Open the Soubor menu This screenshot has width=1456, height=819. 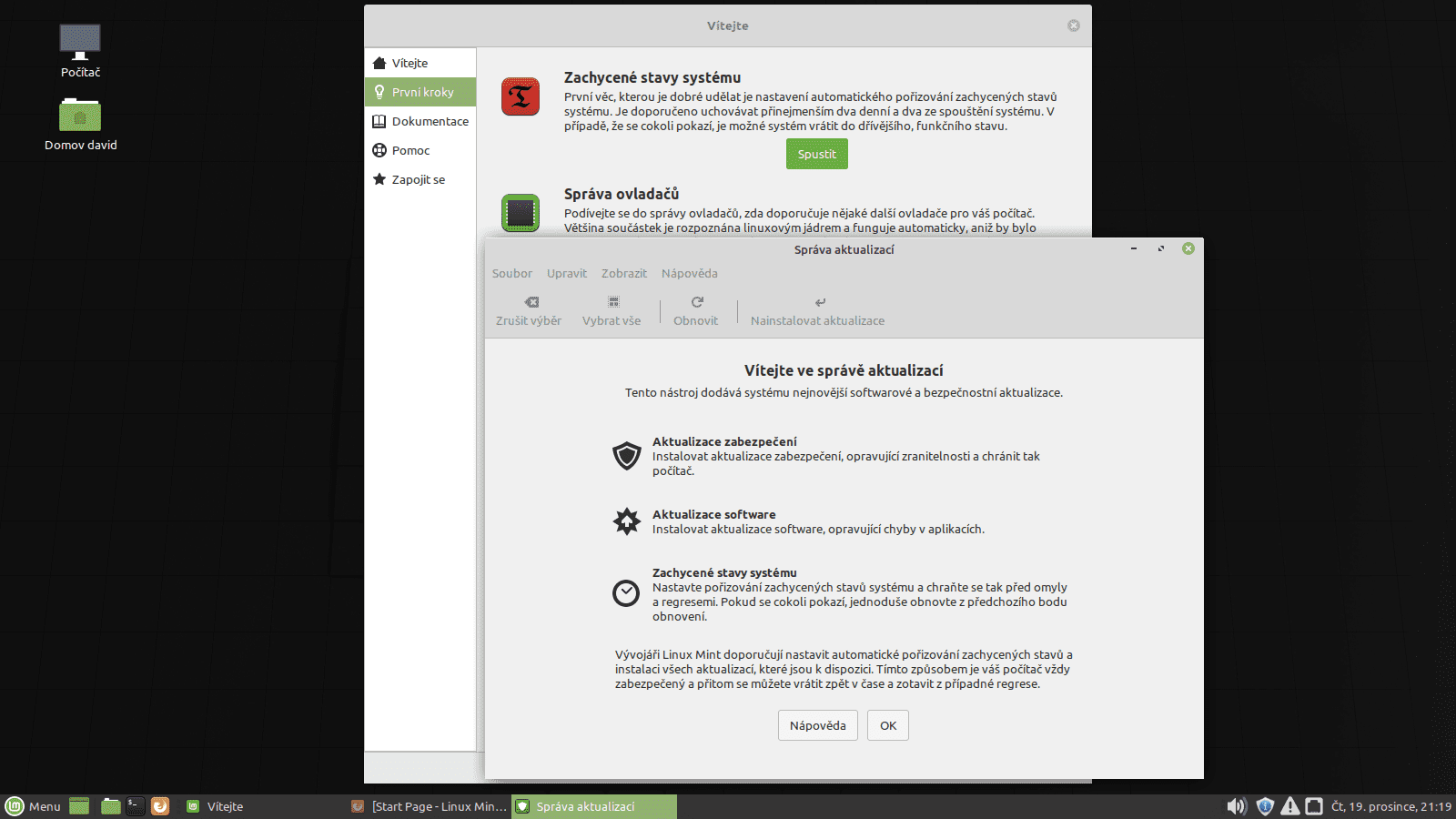(x=512, y=273)
